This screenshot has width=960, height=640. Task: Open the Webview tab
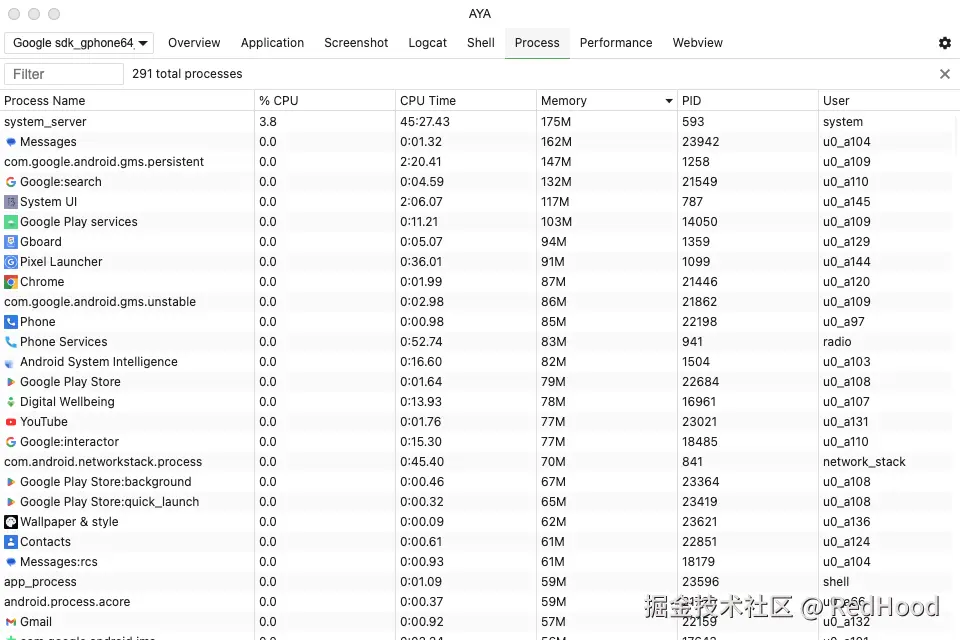pos(697,43)
